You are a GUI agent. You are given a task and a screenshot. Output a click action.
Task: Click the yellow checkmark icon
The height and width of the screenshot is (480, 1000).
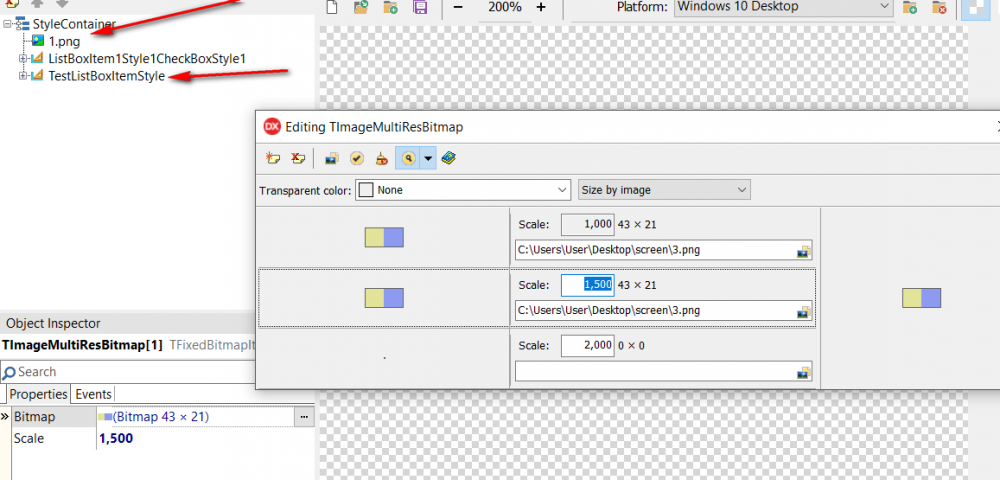tap(357, 158)
